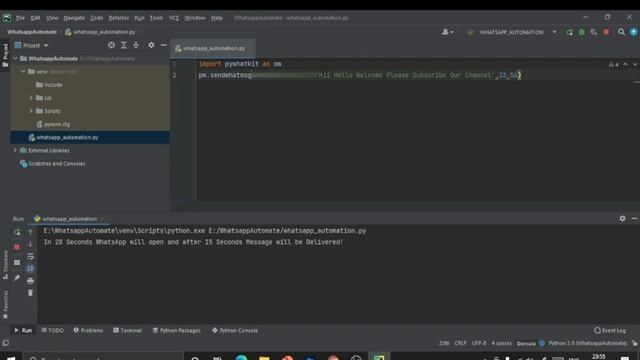
Task: Click whatsapp_automation.py breadcrumb in navigation bar
Action: click(100, 32)
